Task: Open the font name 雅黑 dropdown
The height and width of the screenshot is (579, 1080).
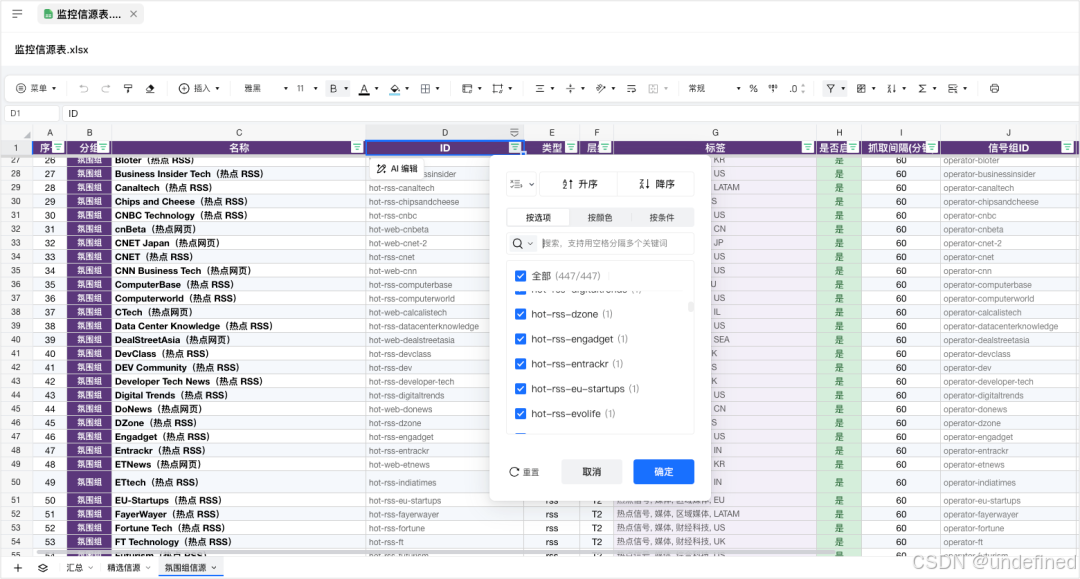Action: [x=266, y=88]
